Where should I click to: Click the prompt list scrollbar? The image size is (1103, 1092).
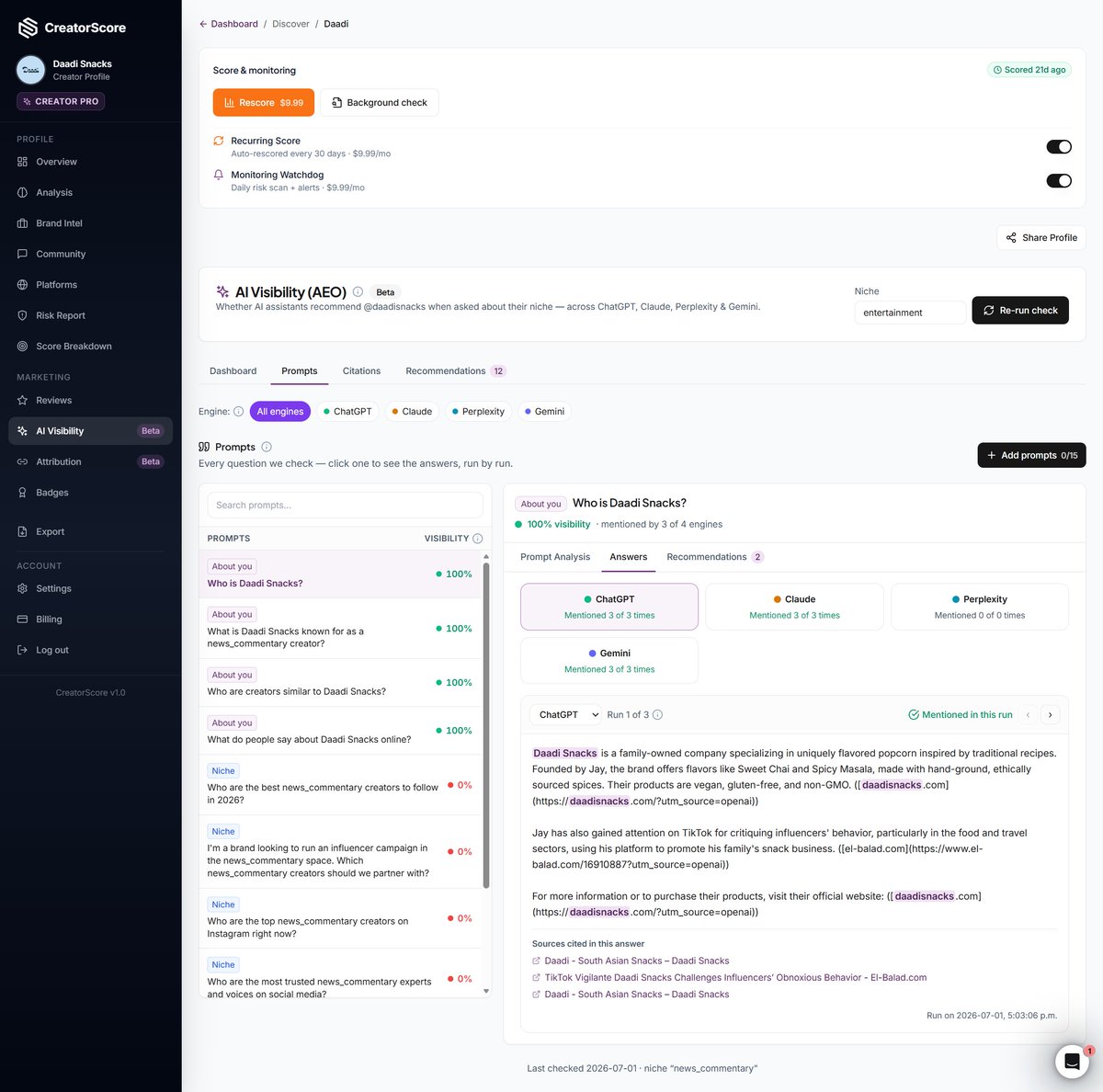coord(486,726)
